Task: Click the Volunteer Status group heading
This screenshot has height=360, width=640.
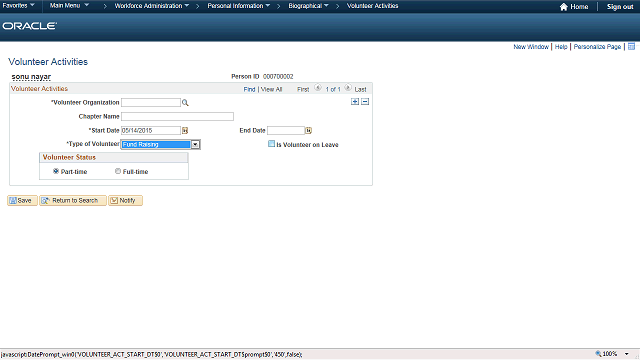Action: 69,157
